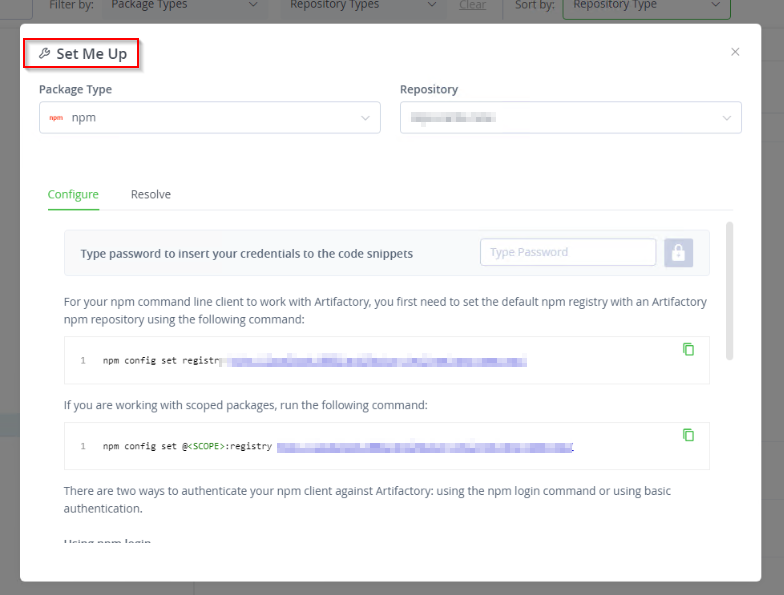Click the Type Password input field
Viewport: 784px width, 595px height.
568,252
